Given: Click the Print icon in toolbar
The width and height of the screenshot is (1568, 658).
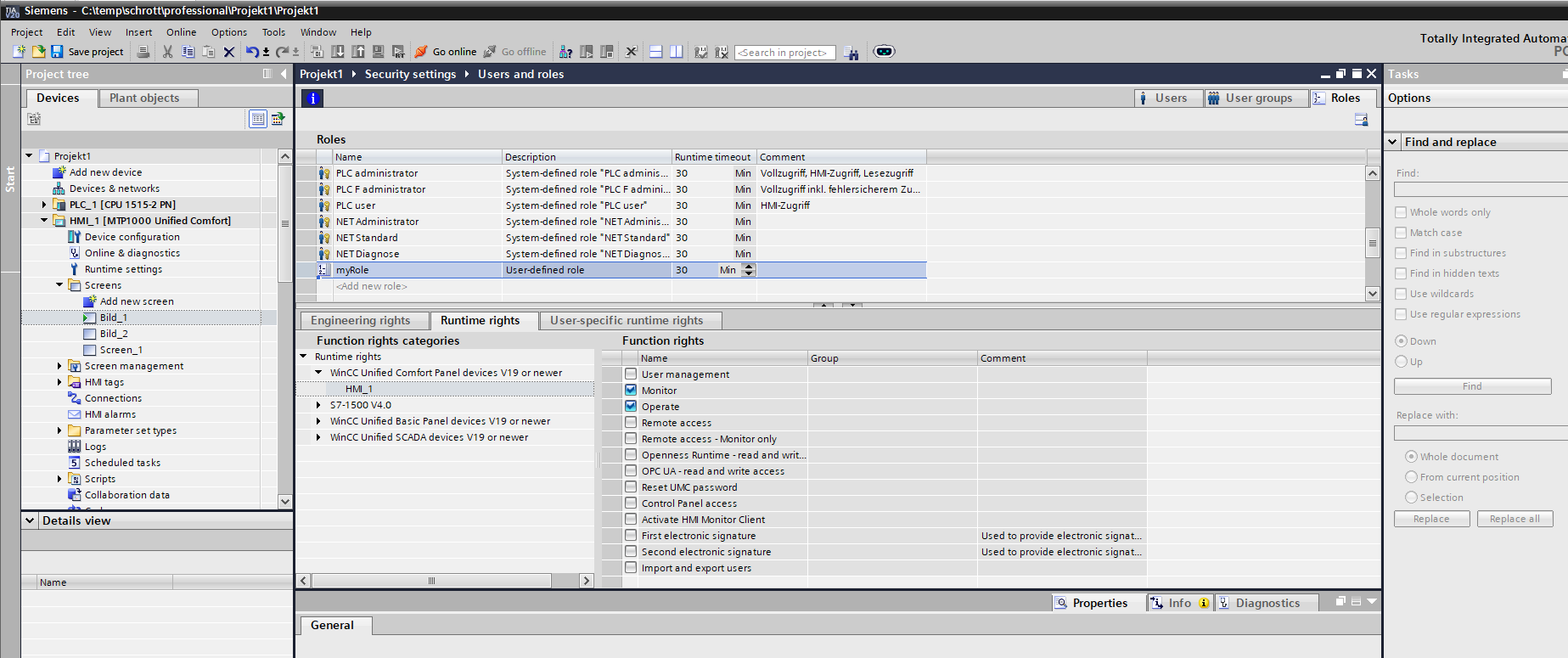Looking at the screenshot, I should pyautogui.click(x=143, y=52).
